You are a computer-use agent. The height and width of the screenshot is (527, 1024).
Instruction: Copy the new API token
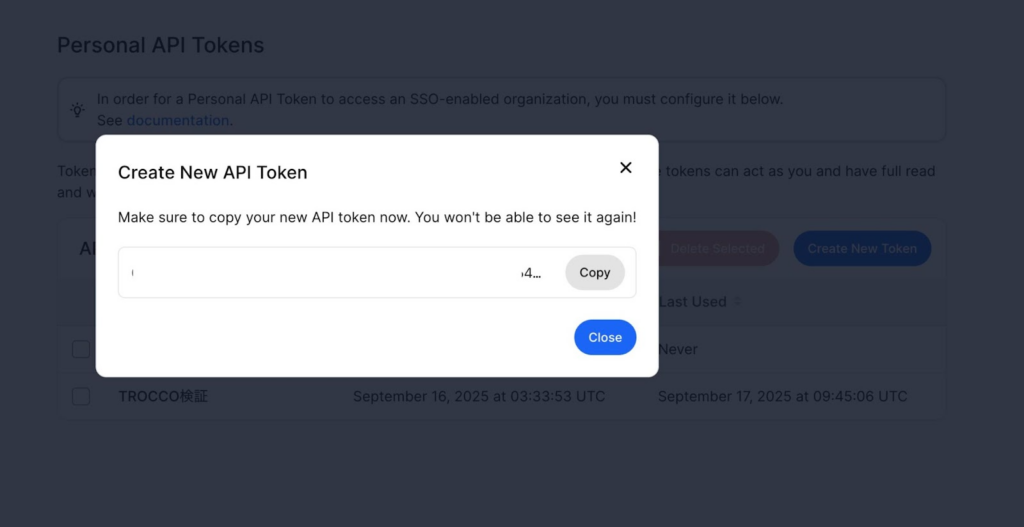[595, 272]
